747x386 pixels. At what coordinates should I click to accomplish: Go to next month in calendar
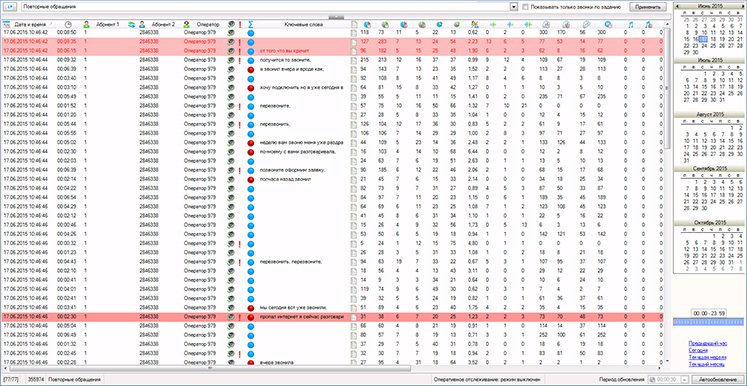[x=742, y=6]
